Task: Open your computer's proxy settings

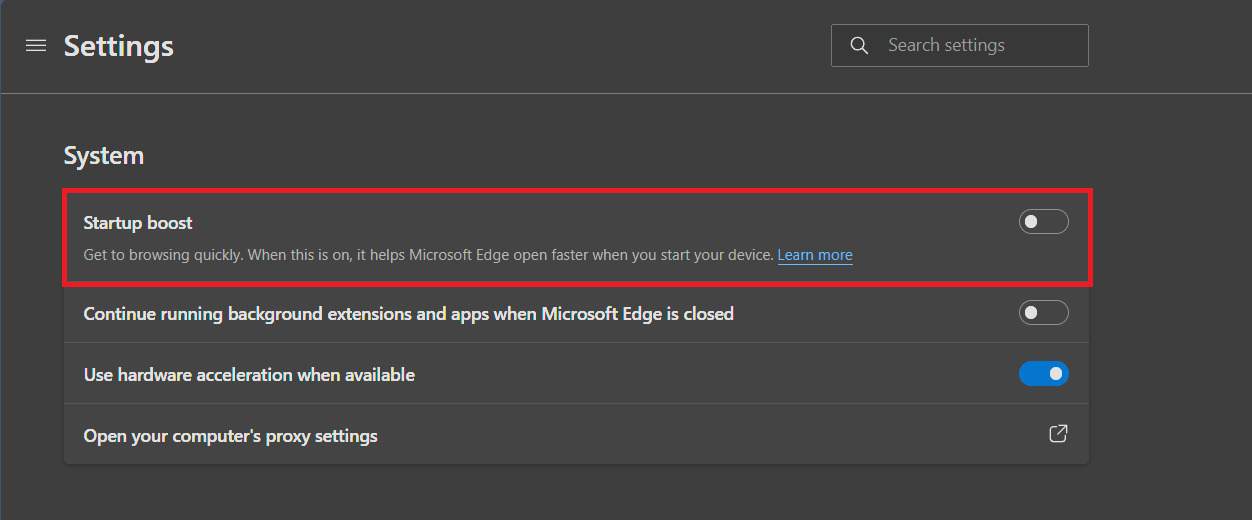Action: pyautogui.click(x=230, y=436)
